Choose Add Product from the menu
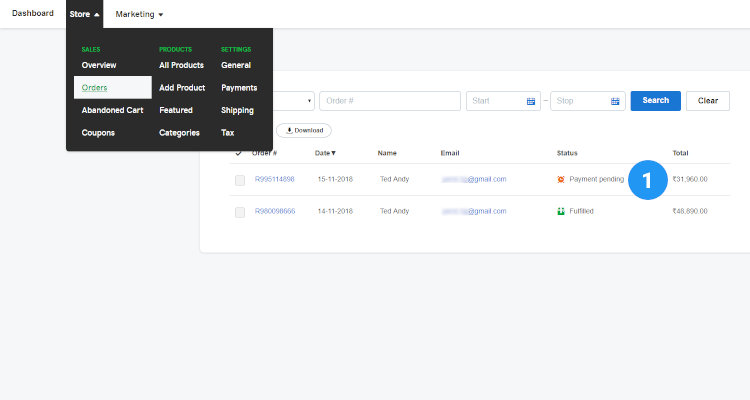Image resolution: width=750 pixels, height=400 pixels. click(182, 88)
